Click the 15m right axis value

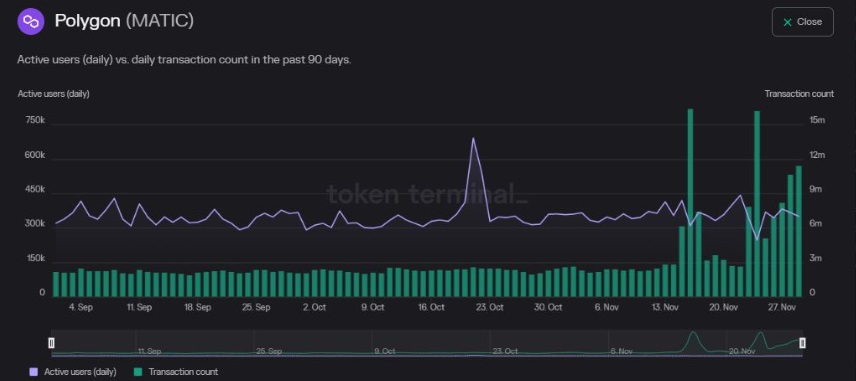click(817, 120)
